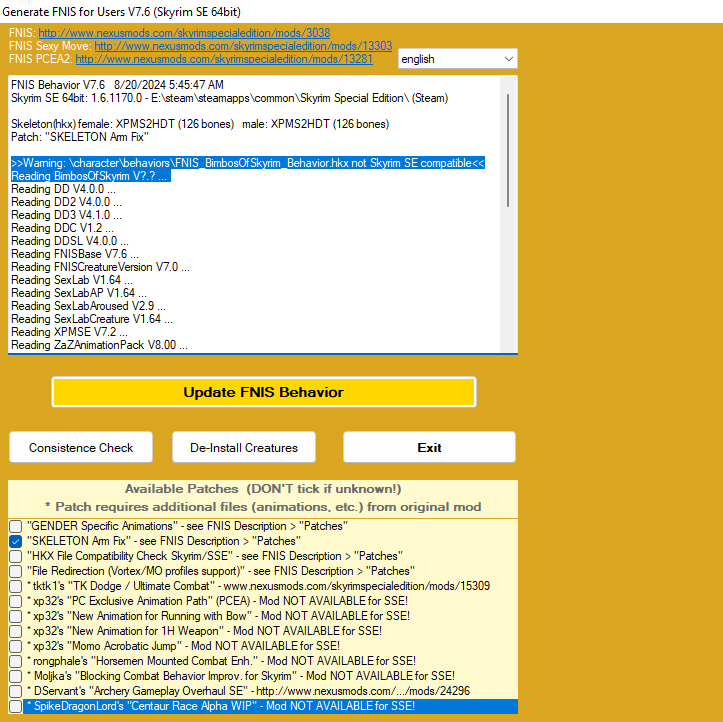Open the FNIS Sexy Move mods/13303 link
Screen dimensions: 723x722
[243, 46]
